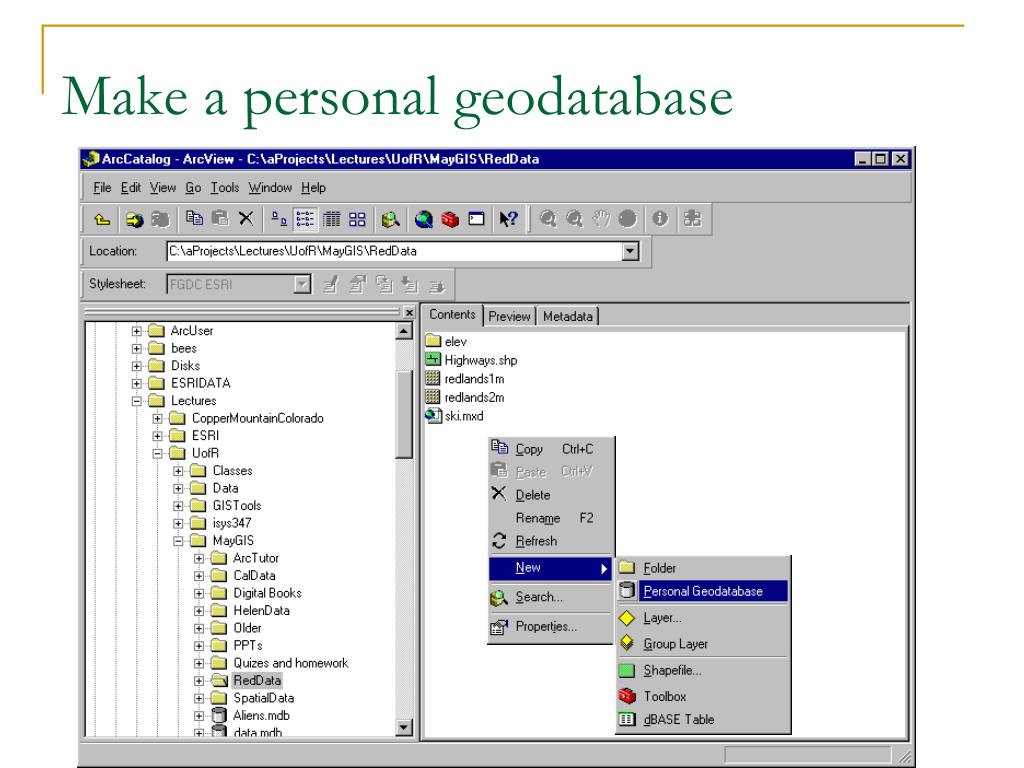Viewport: 1024px width, 768px height.
Task: Switch to Thumbnails view in toolbar
Action: [x=357, y=219]
